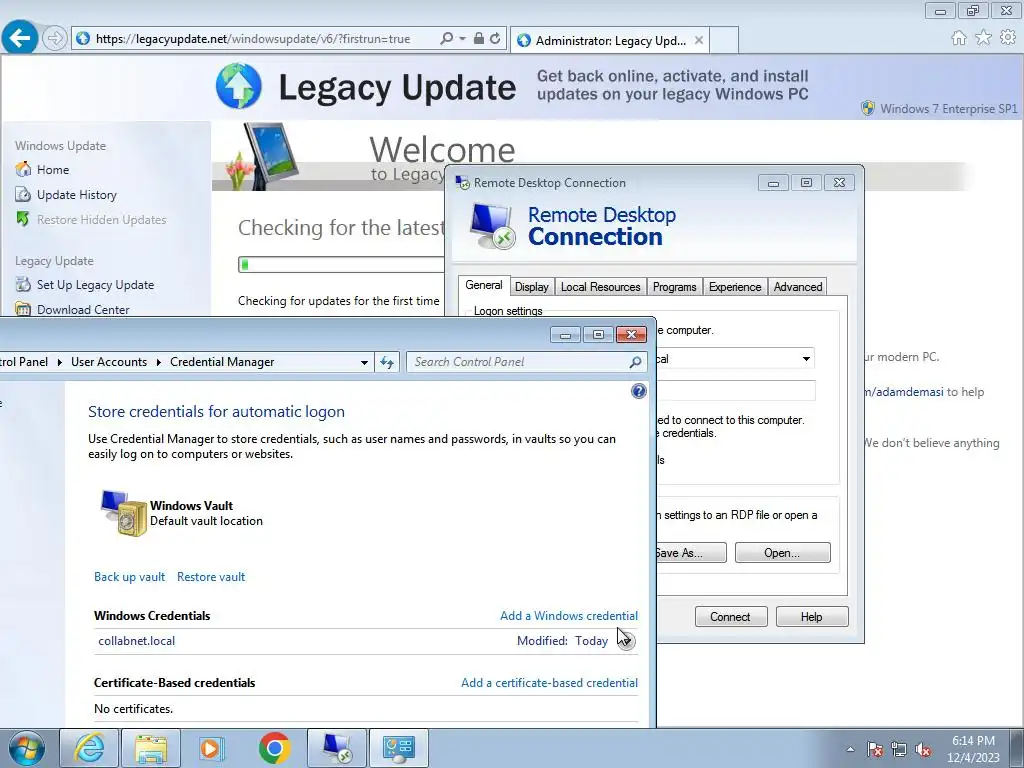
Task: Show hidden system tray icons arrow
Action: [x=850, y=749]
